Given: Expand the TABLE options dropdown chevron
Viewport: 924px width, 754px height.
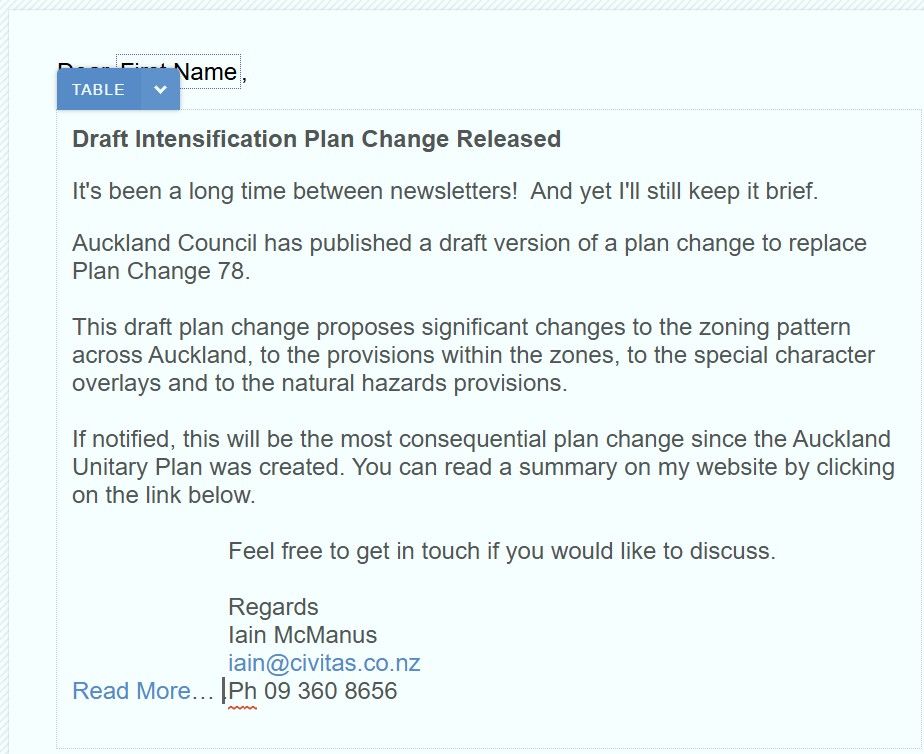Looking at the screenshot, I should [160, 90].
